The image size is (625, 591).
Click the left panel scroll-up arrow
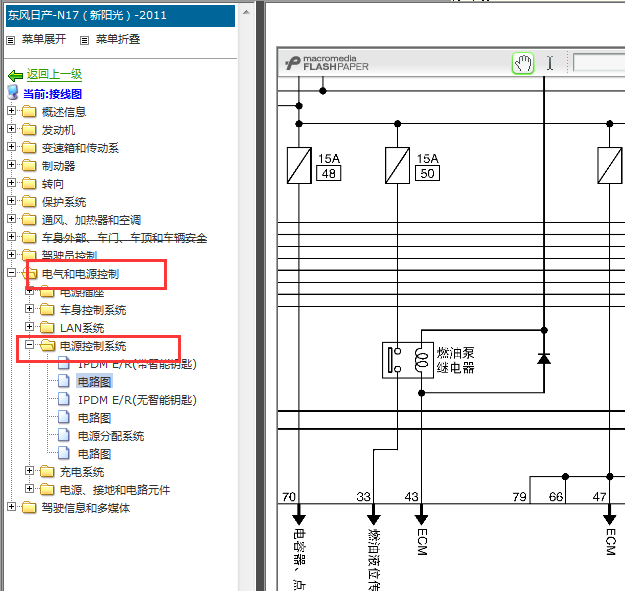pos(246,12)
